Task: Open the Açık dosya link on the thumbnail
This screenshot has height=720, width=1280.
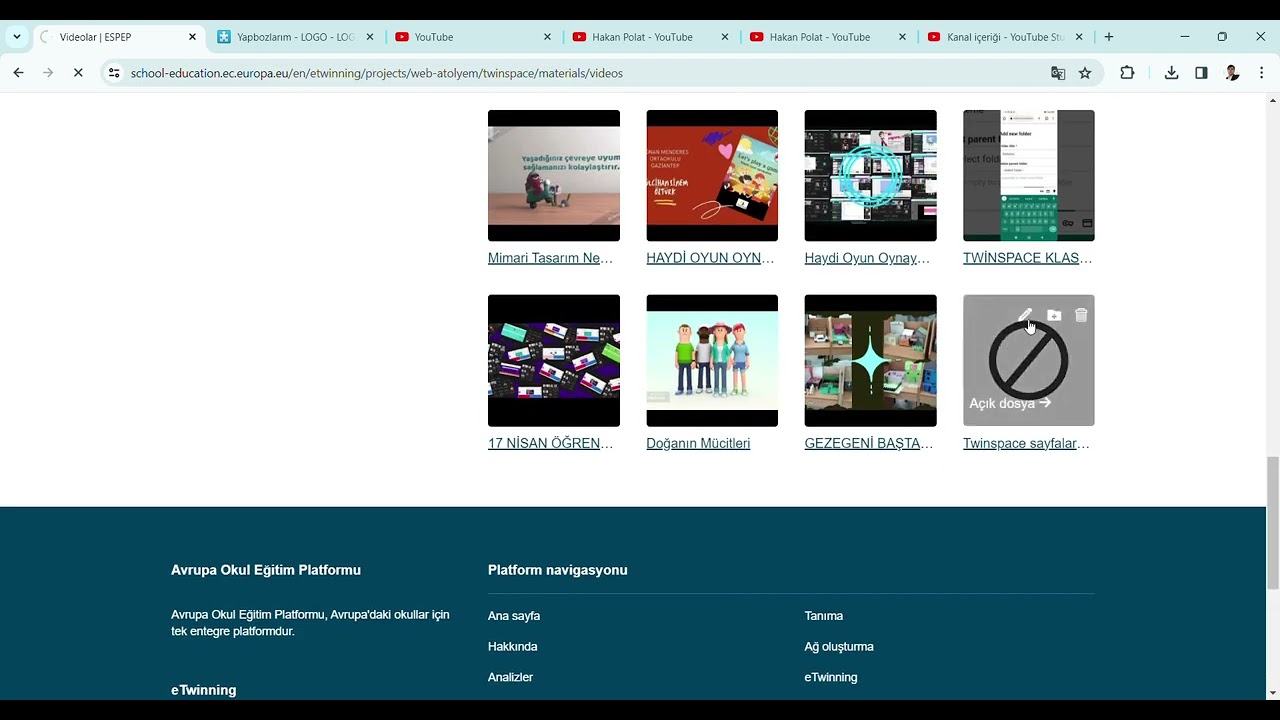Action: click(x=1010, y=403)
